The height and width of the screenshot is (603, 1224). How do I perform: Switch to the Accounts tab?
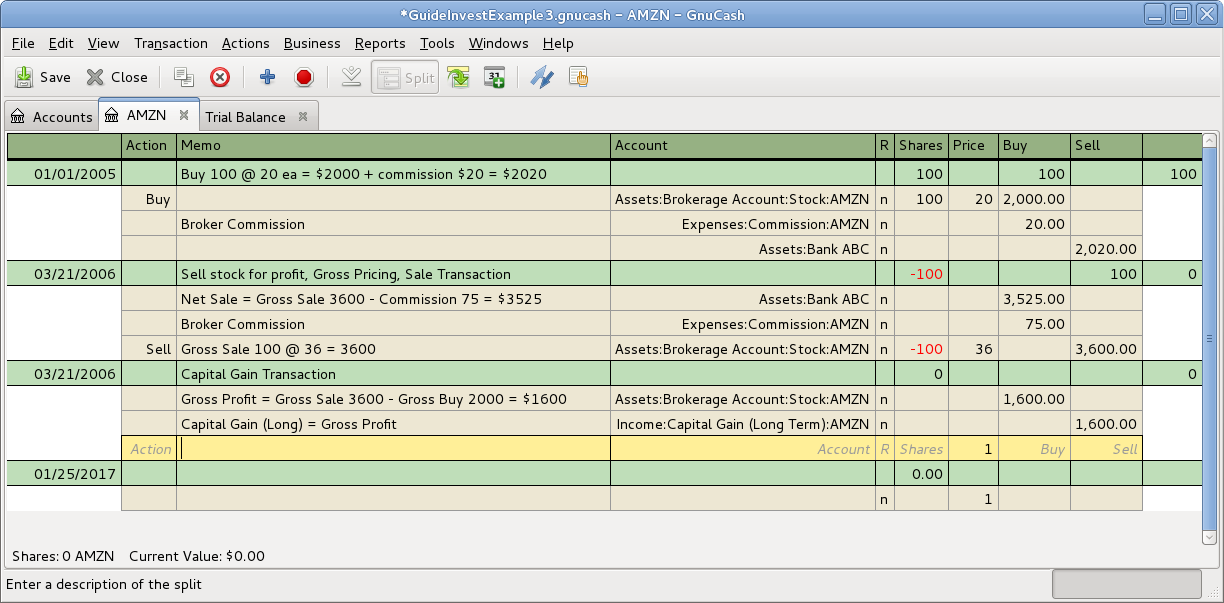point(51,117)
